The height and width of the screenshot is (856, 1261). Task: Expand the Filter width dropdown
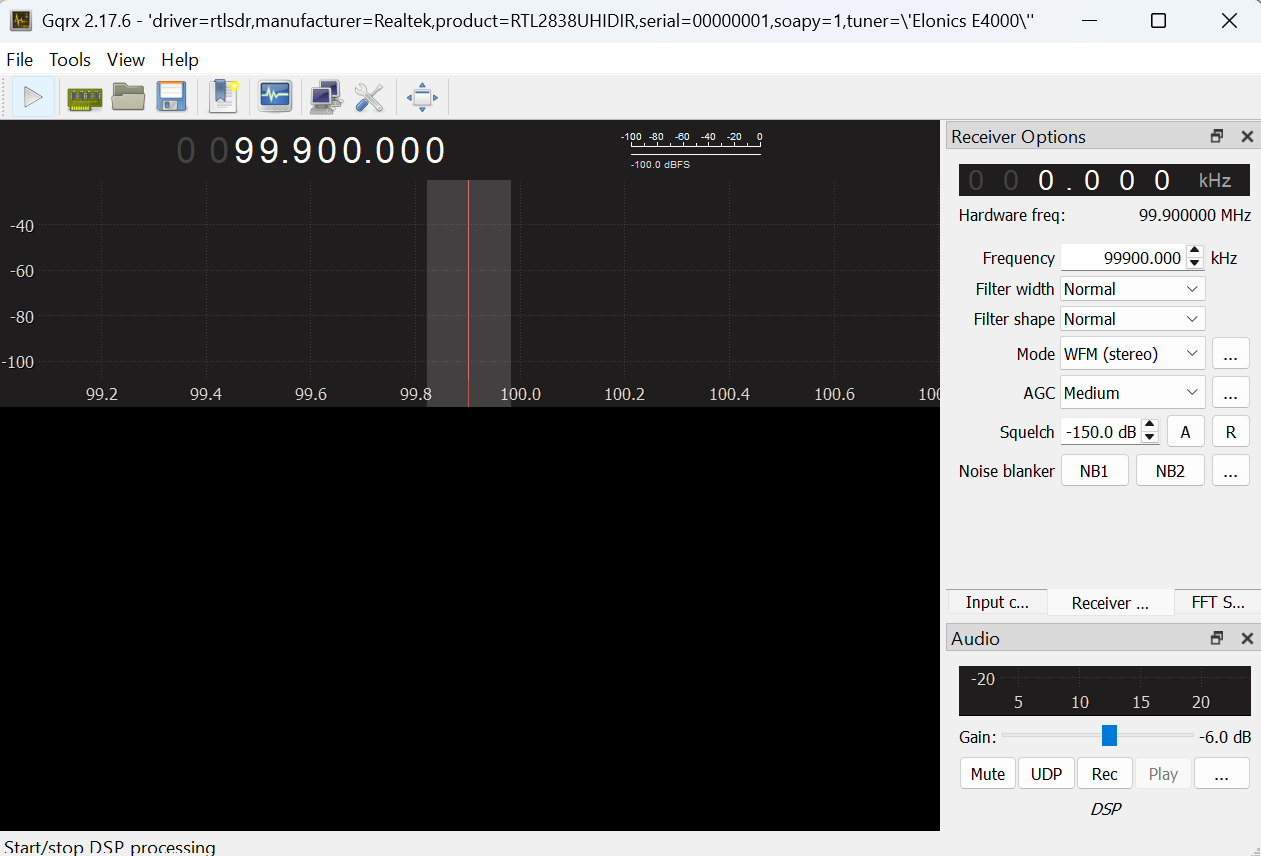coord(1132,289)
